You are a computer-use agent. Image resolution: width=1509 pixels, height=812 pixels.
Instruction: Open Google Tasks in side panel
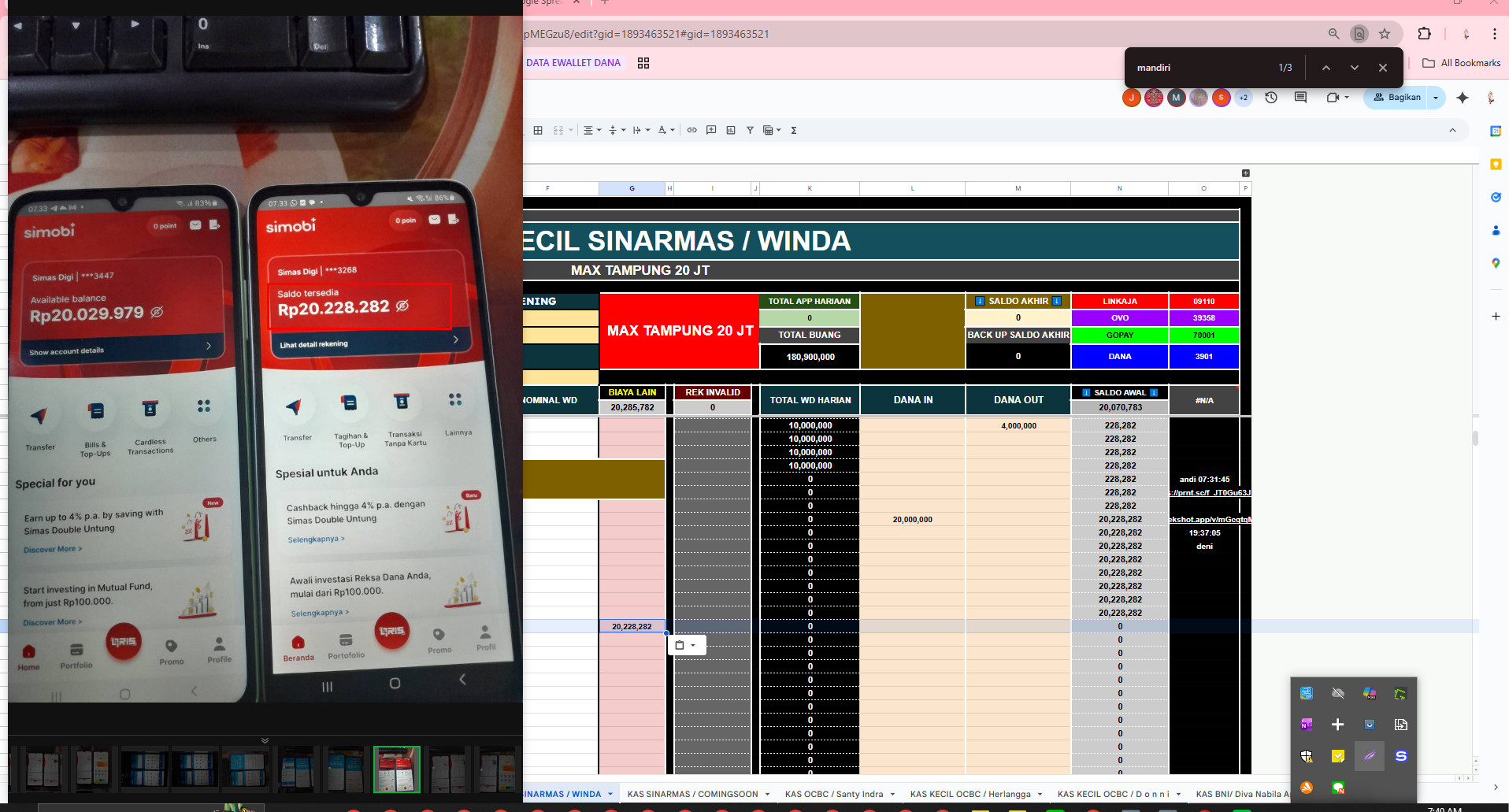pos(1496,198)
